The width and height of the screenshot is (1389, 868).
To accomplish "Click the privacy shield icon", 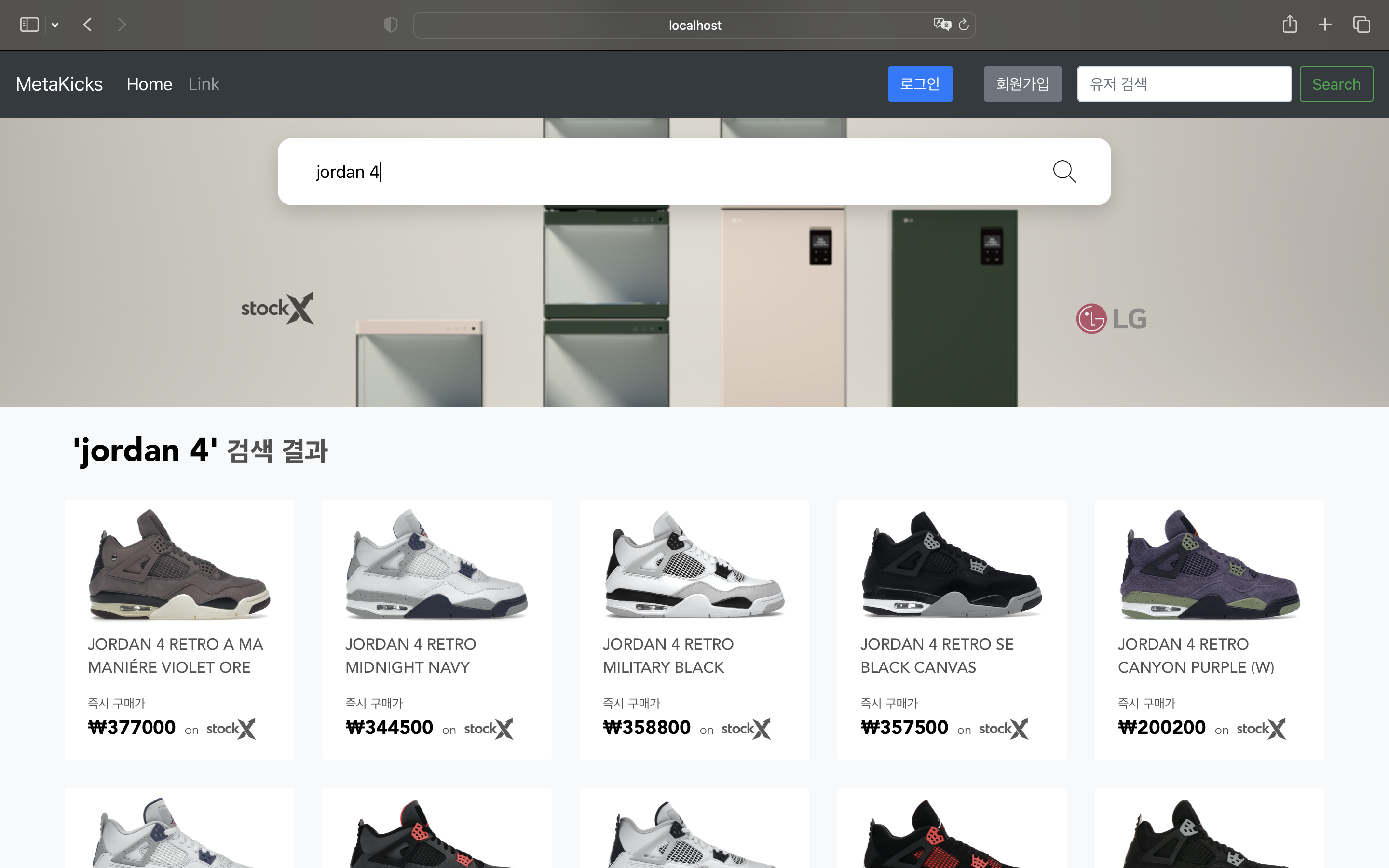I will (391, 25).
